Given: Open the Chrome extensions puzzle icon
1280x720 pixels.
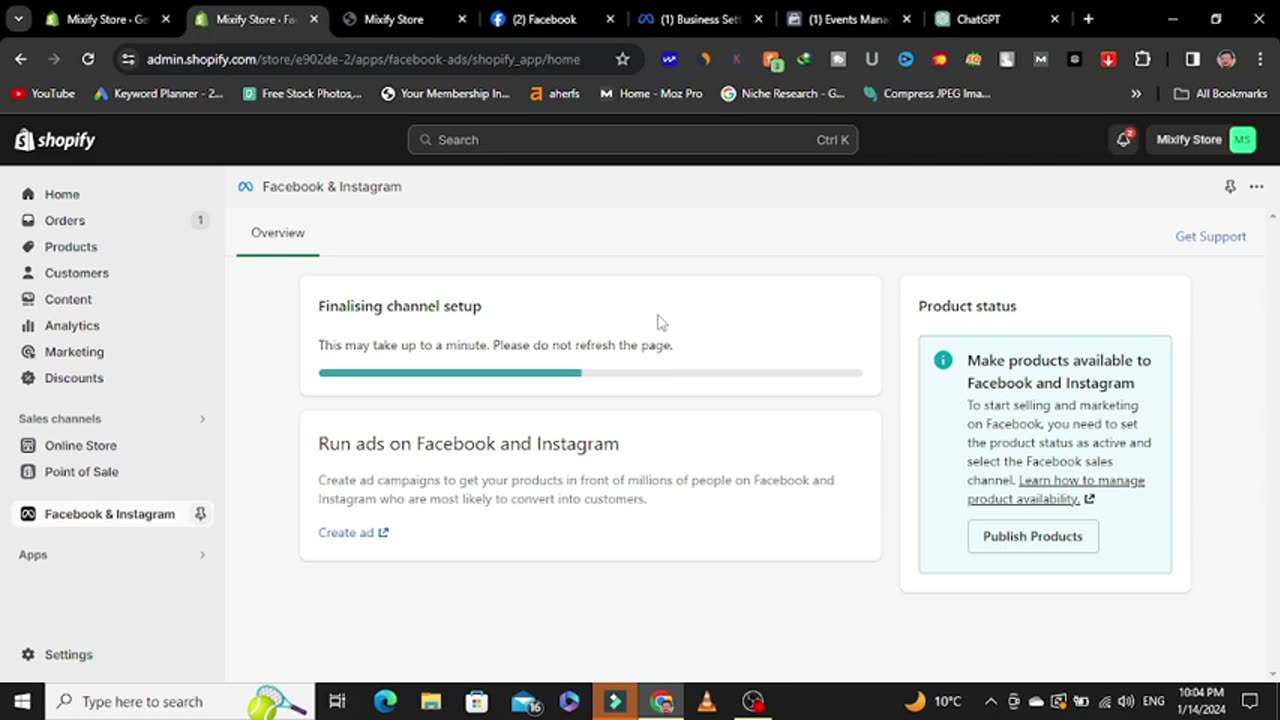Looking at the screenshot, I should [x=1142, y=59].
